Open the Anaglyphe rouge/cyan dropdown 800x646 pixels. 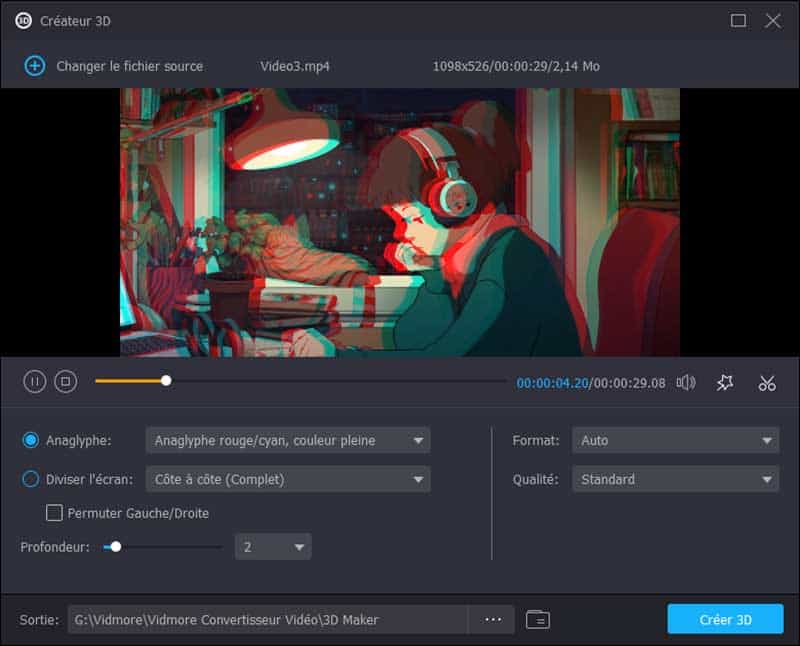point(287,440)
